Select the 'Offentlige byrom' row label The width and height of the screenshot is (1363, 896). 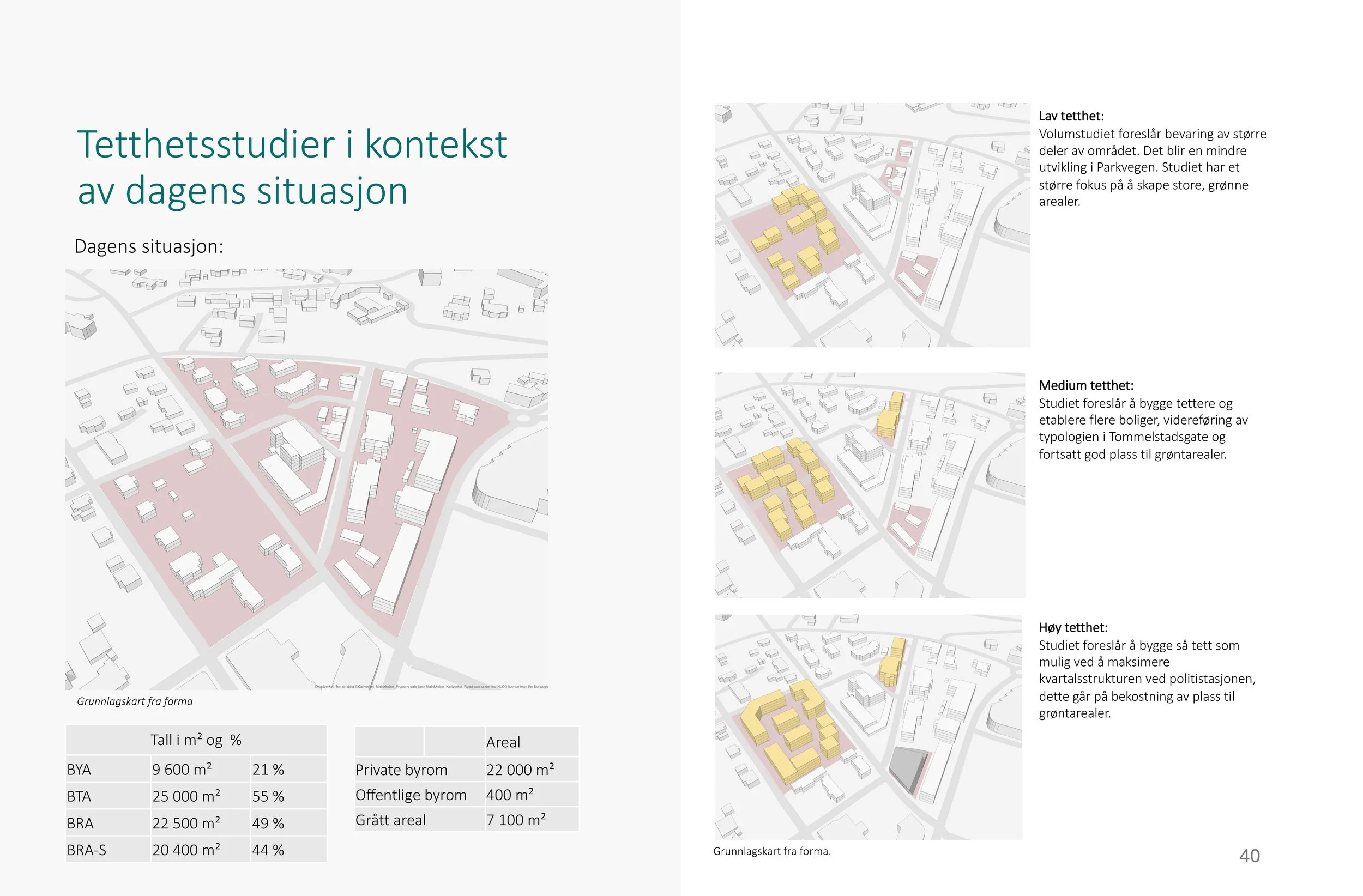(x=411, y=795)
